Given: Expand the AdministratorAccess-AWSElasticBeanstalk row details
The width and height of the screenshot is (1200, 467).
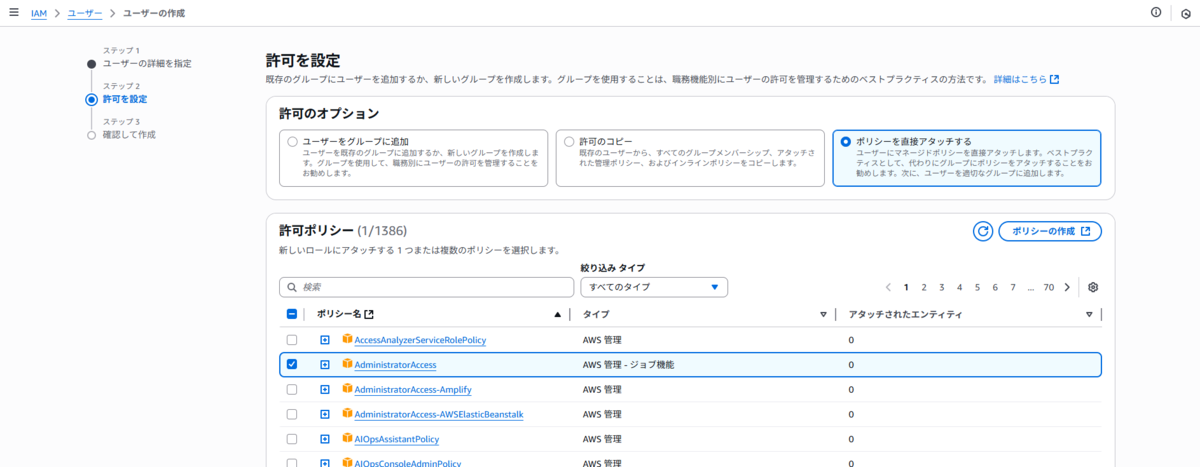Looking at the screenshot, I should (325, 414).
